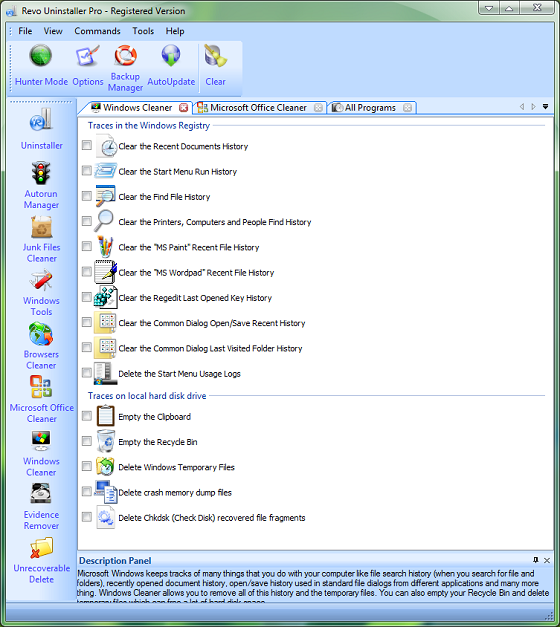
Task: Click the Recent Documents History clock icon
Action: pyautogui.click(x=106, y=146)
